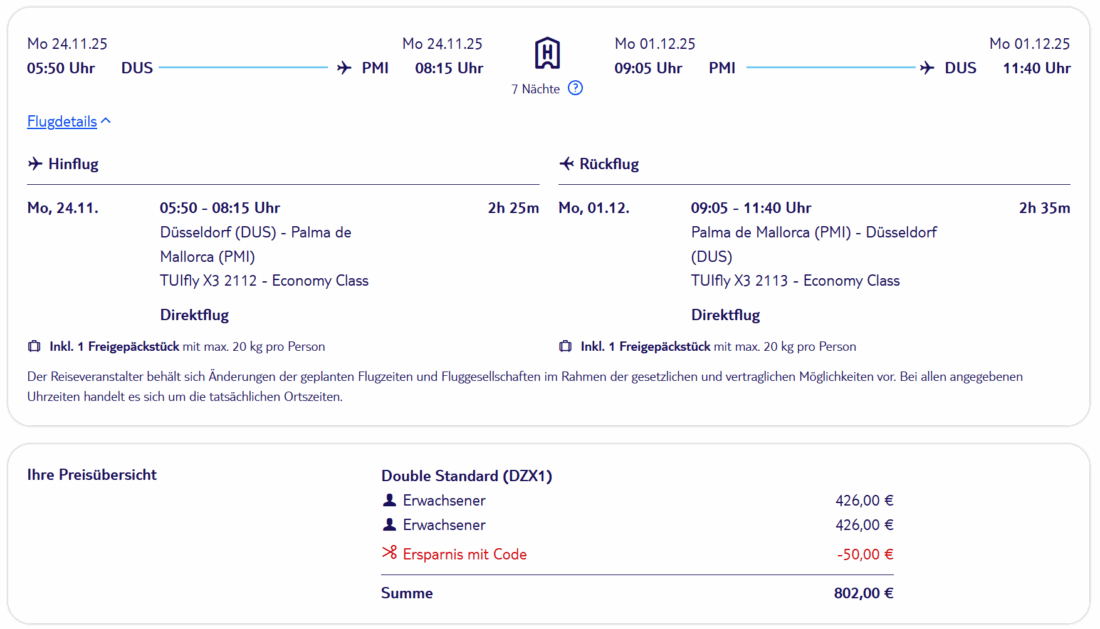
Task: Click the TUIfly X3 2113 flight text
Action: (x=795, y=281)
